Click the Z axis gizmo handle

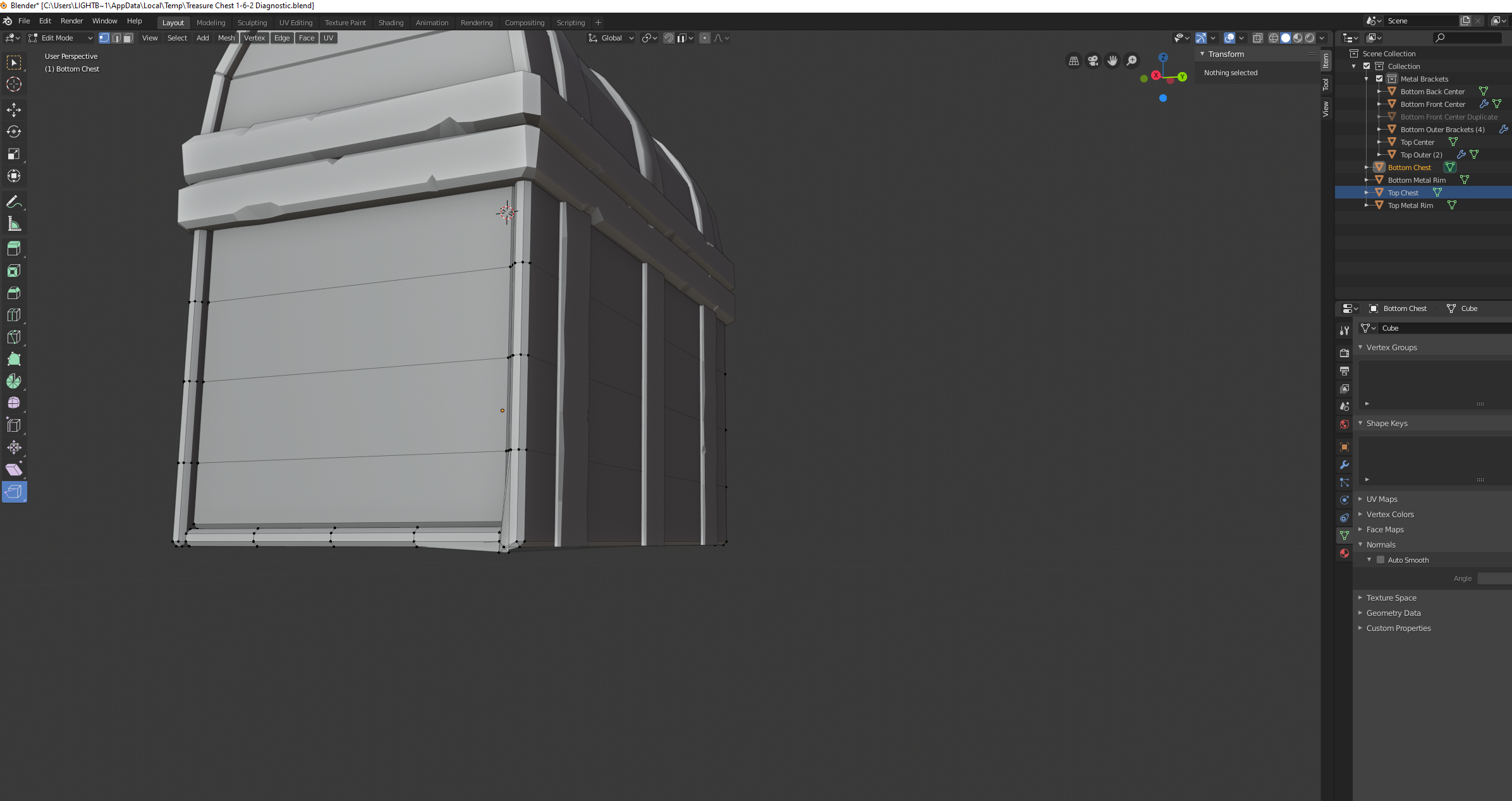pos(1163,58)
